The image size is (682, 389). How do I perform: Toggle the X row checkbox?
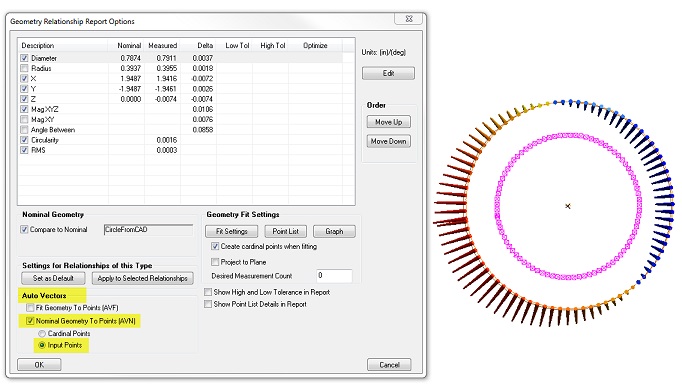24,78
